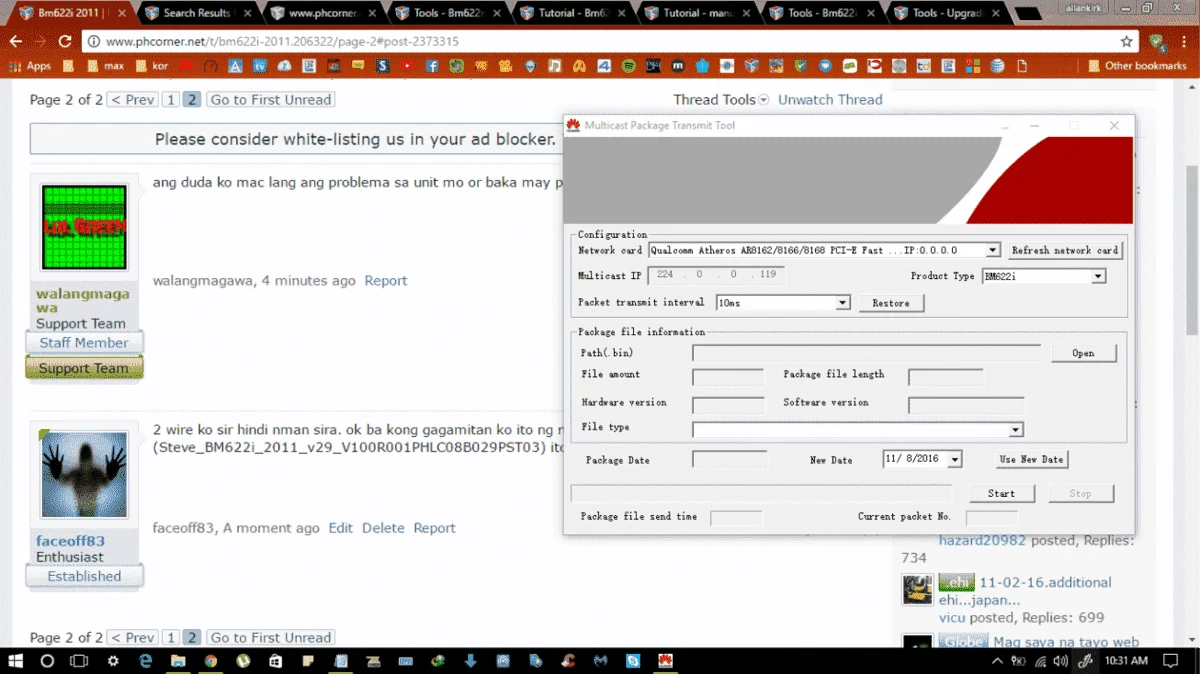
Task: Click the Refresh network card button
Action: (x=1064, y=250)
